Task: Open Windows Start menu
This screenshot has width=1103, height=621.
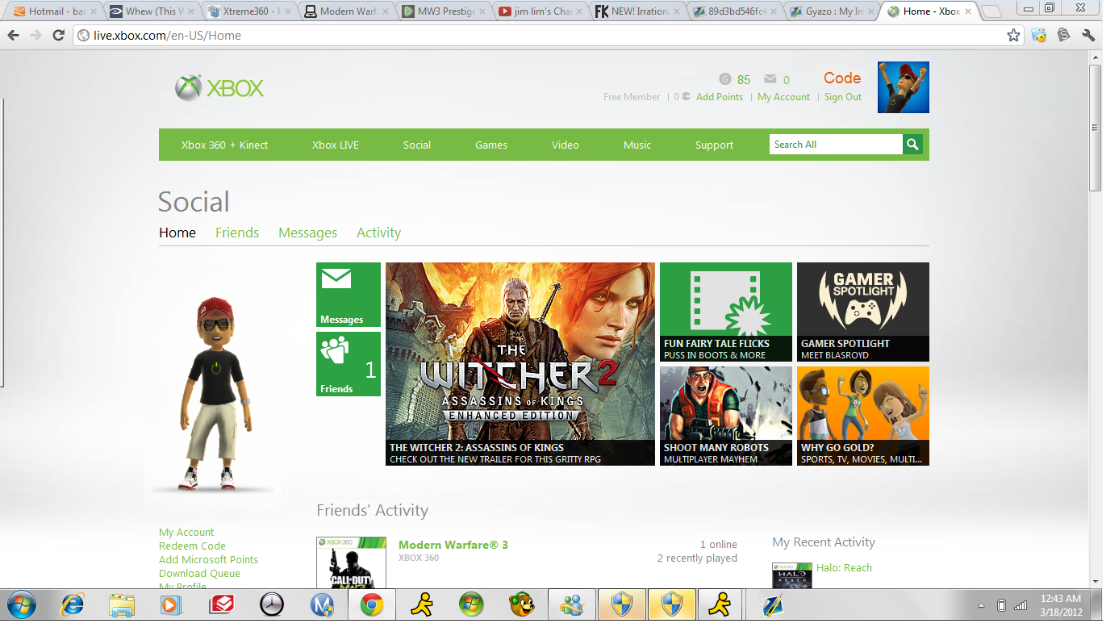Action: (21, 605)
